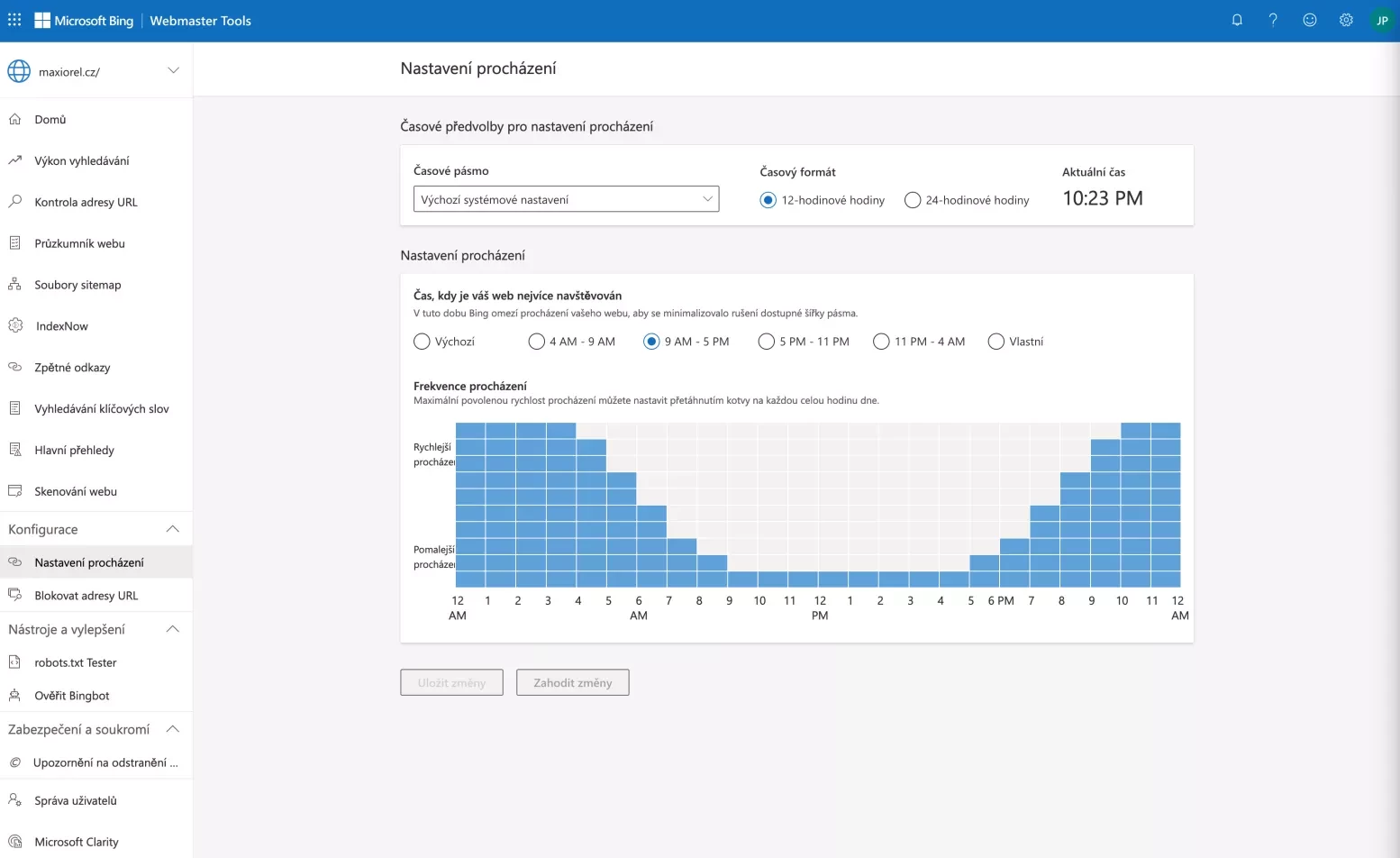Click the Frekvence procházení heading
1400x858 pixels.
[x=469, y=386]
